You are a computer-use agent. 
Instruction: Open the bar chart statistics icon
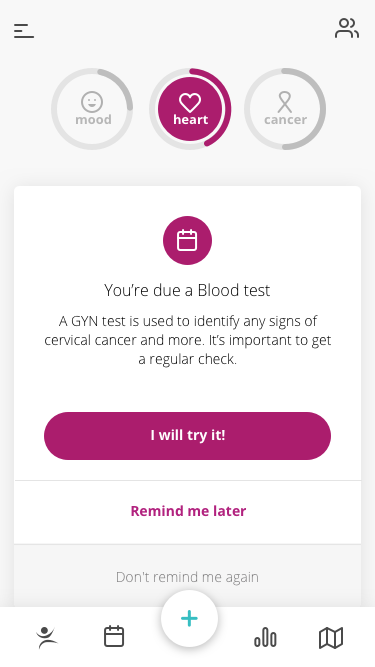(265, 638)
